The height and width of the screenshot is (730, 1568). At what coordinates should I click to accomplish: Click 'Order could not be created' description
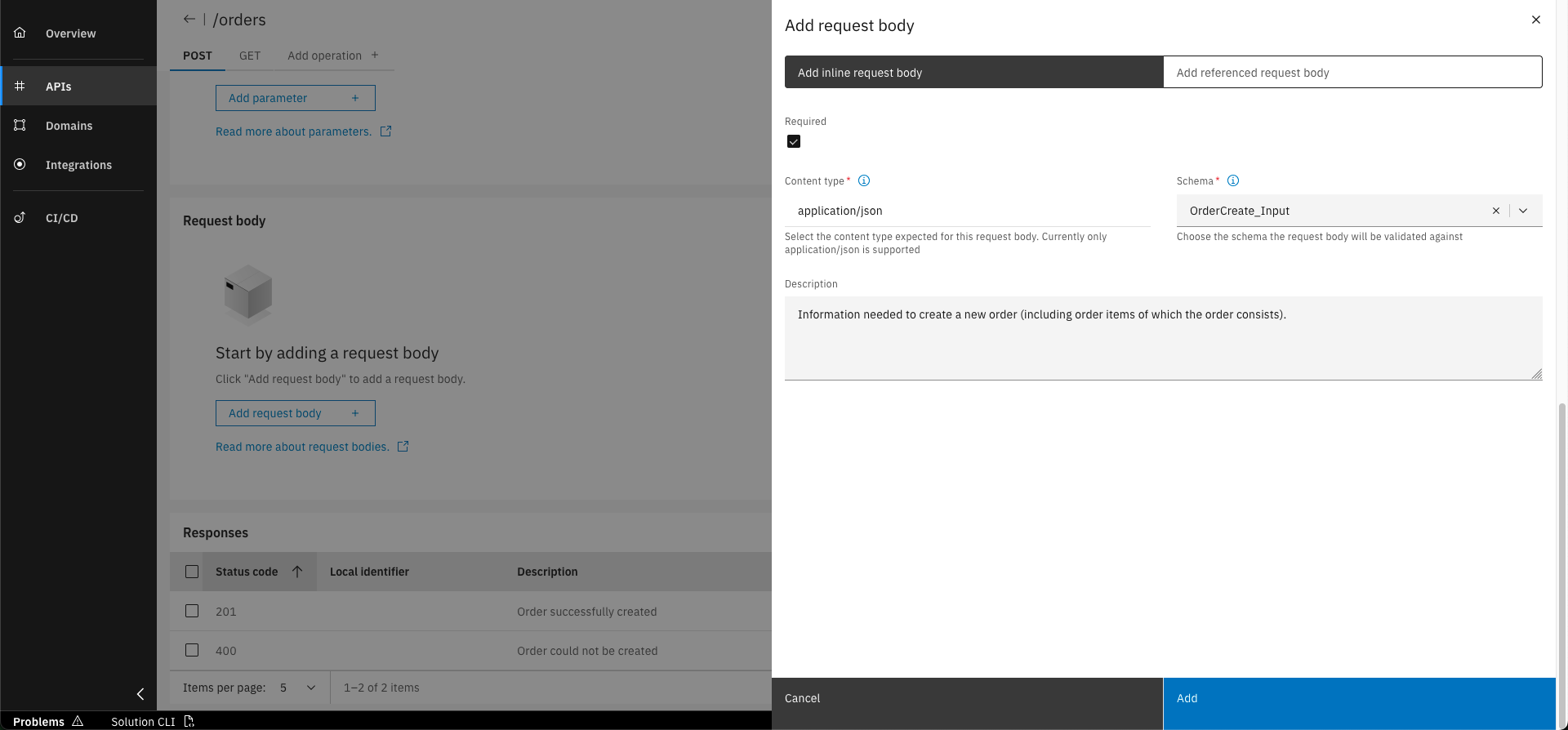(587, 651)
